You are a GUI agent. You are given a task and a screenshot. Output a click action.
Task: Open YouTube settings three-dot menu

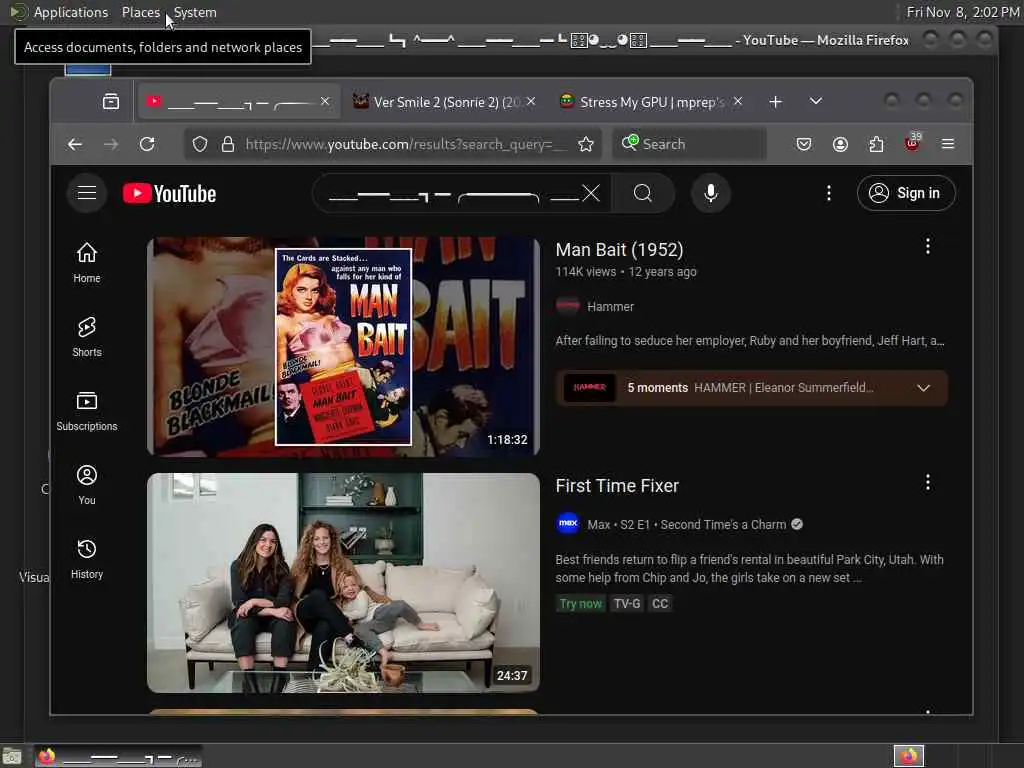coord(829,193)
